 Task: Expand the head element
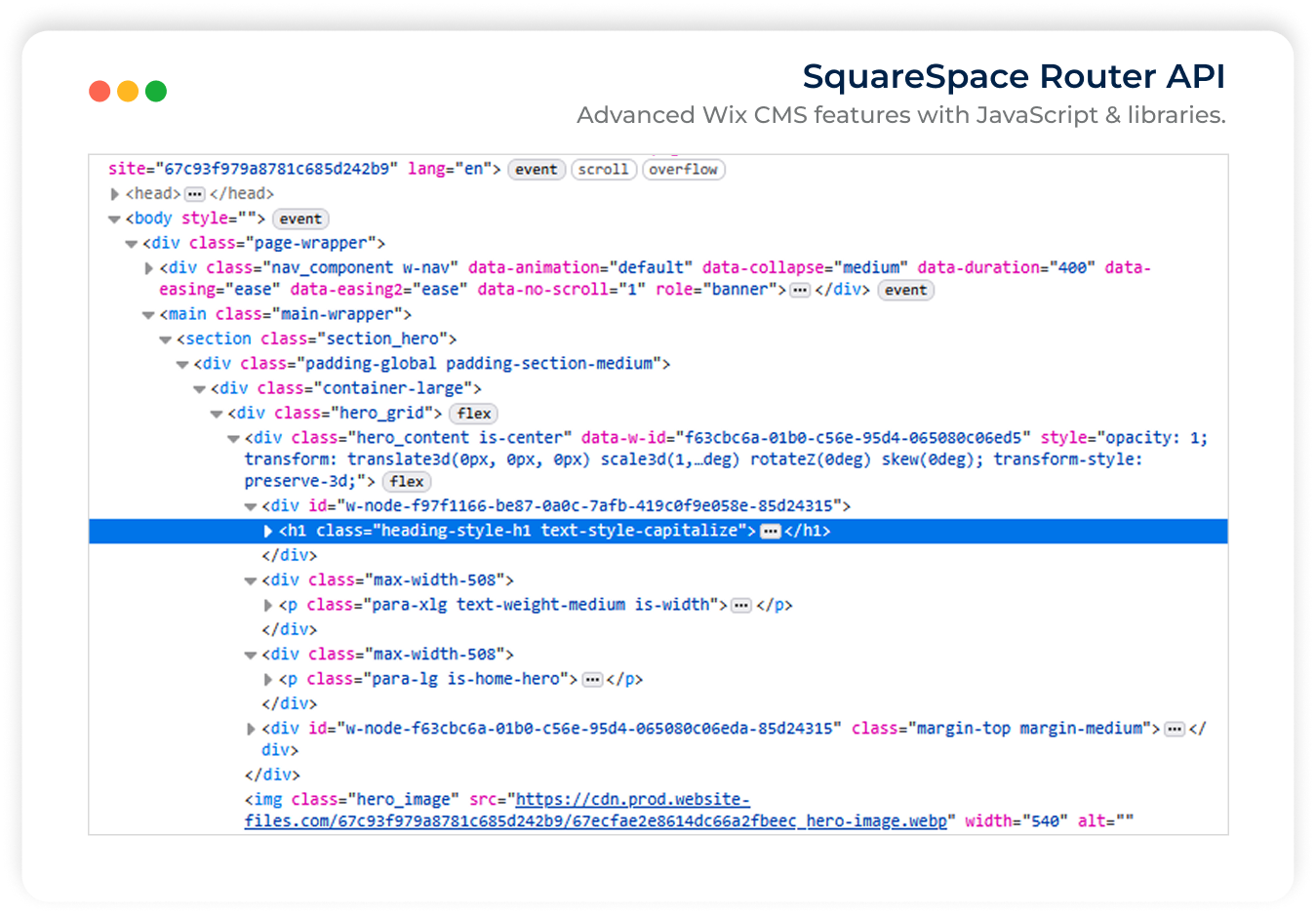[x=114, y=194]
